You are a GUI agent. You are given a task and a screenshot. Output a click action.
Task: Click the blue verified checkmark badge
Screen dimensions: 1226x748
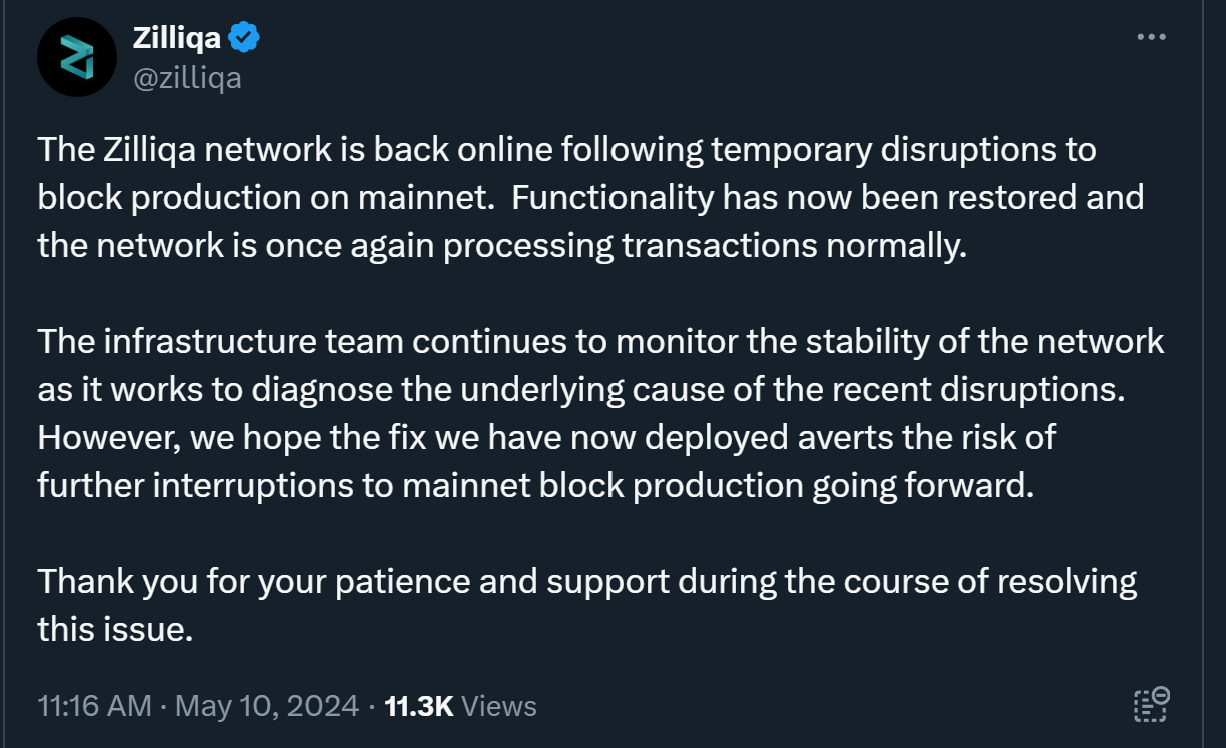point(244,38)
